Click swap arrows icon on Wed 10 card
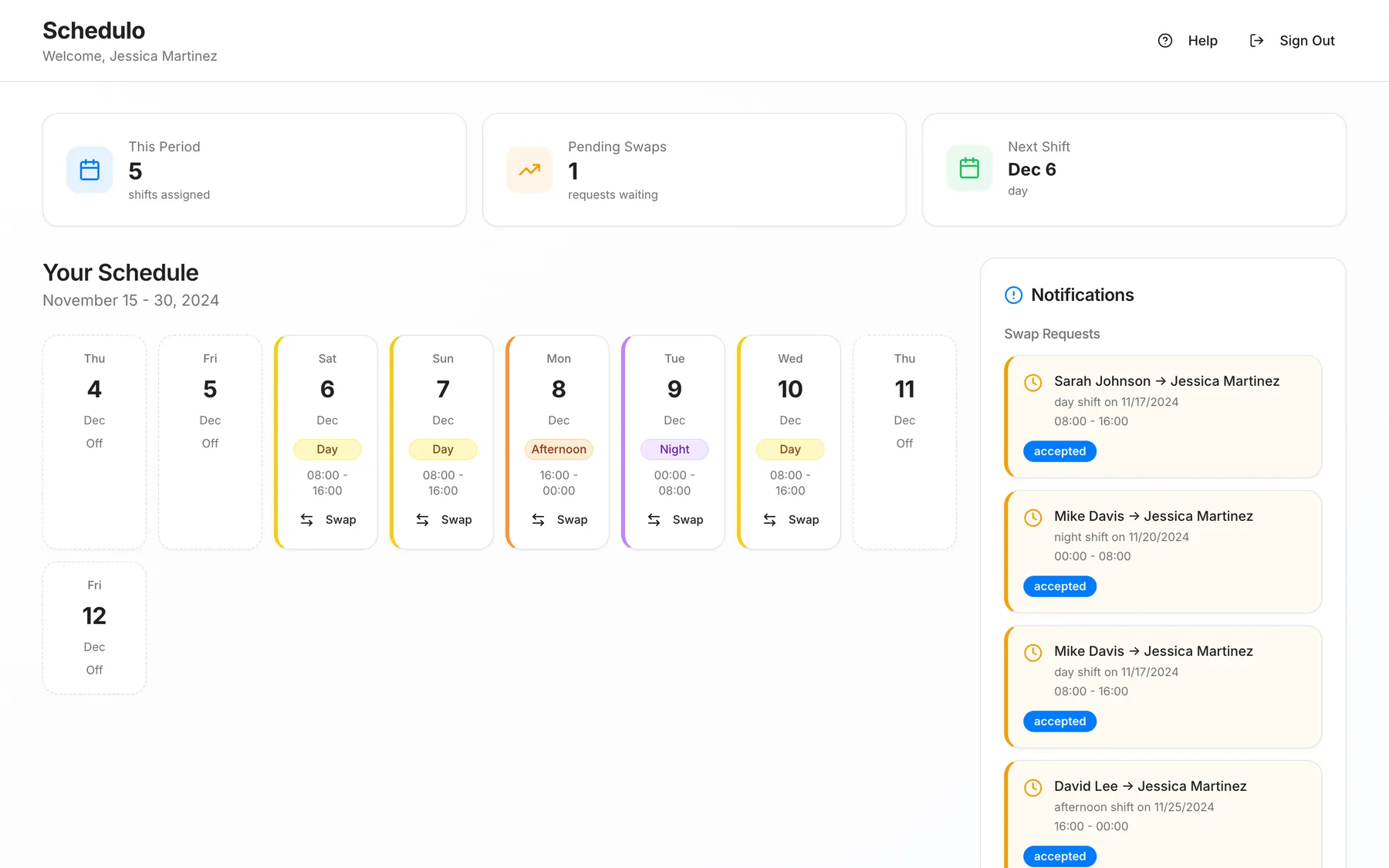Screen dimensions: 1389x868 point(769,520)
